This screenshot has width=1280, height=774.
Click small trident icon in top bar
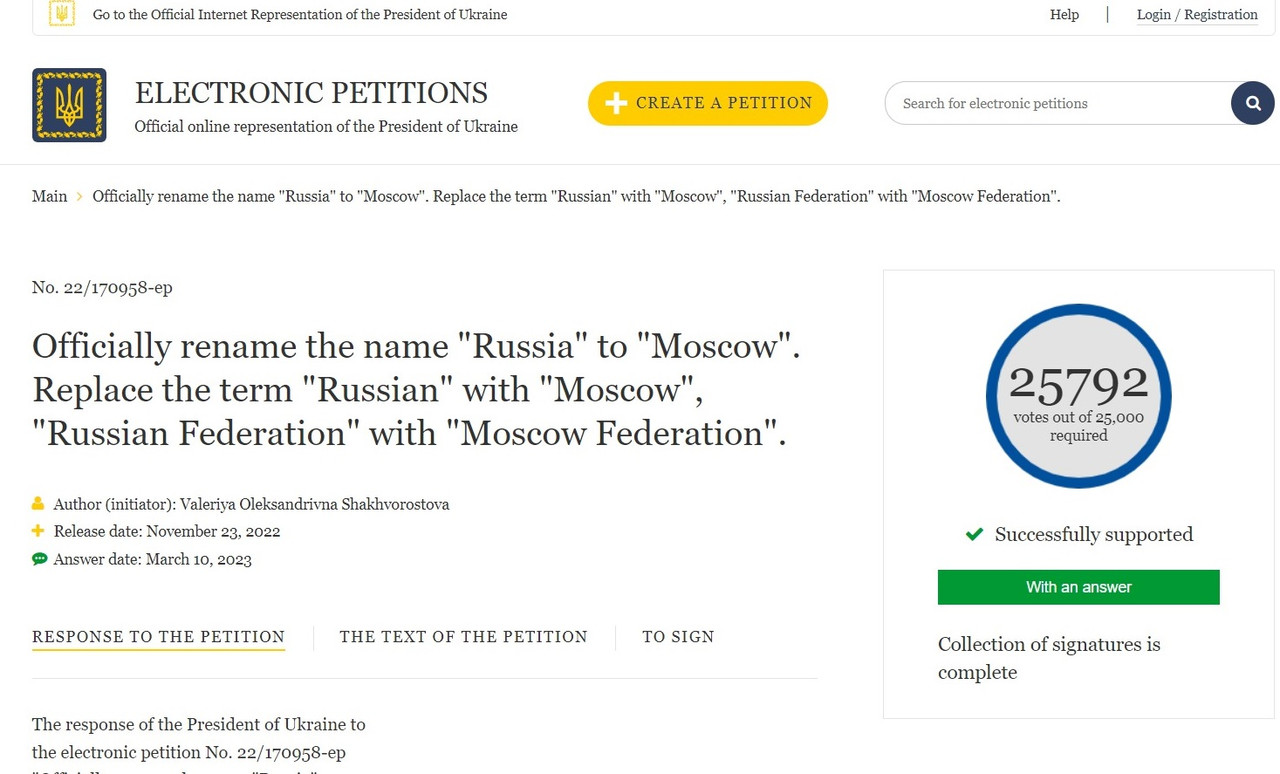click(62, 14)
